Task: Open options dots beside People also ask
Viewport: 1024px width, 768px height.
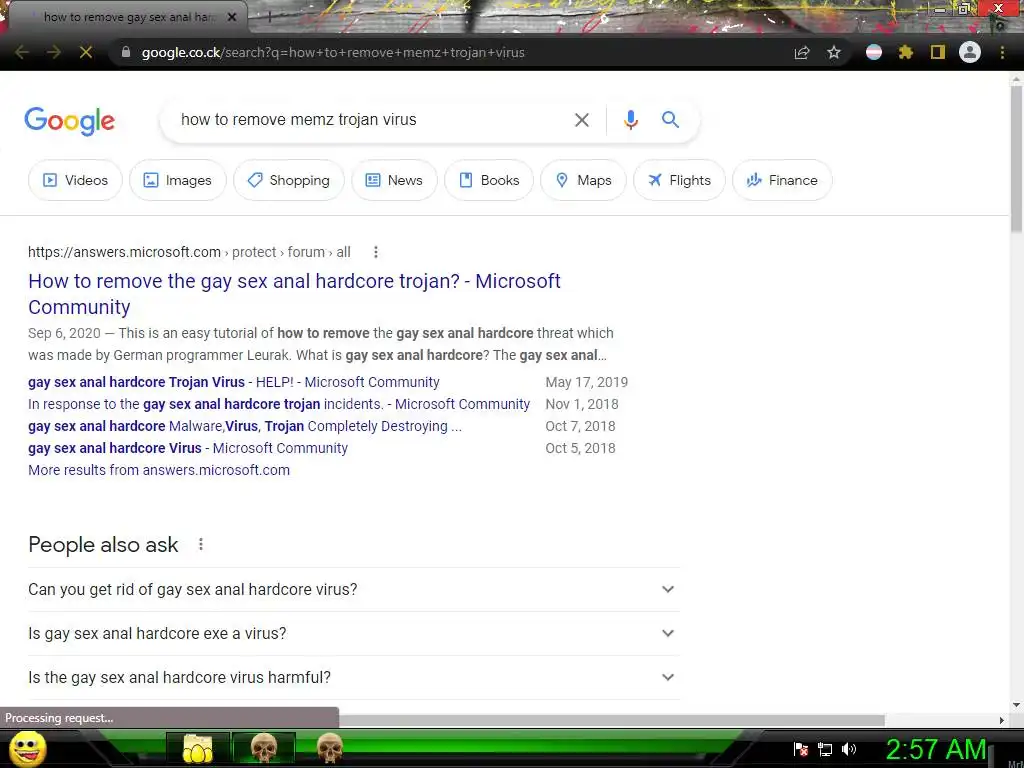Action: tap(200, 544)
